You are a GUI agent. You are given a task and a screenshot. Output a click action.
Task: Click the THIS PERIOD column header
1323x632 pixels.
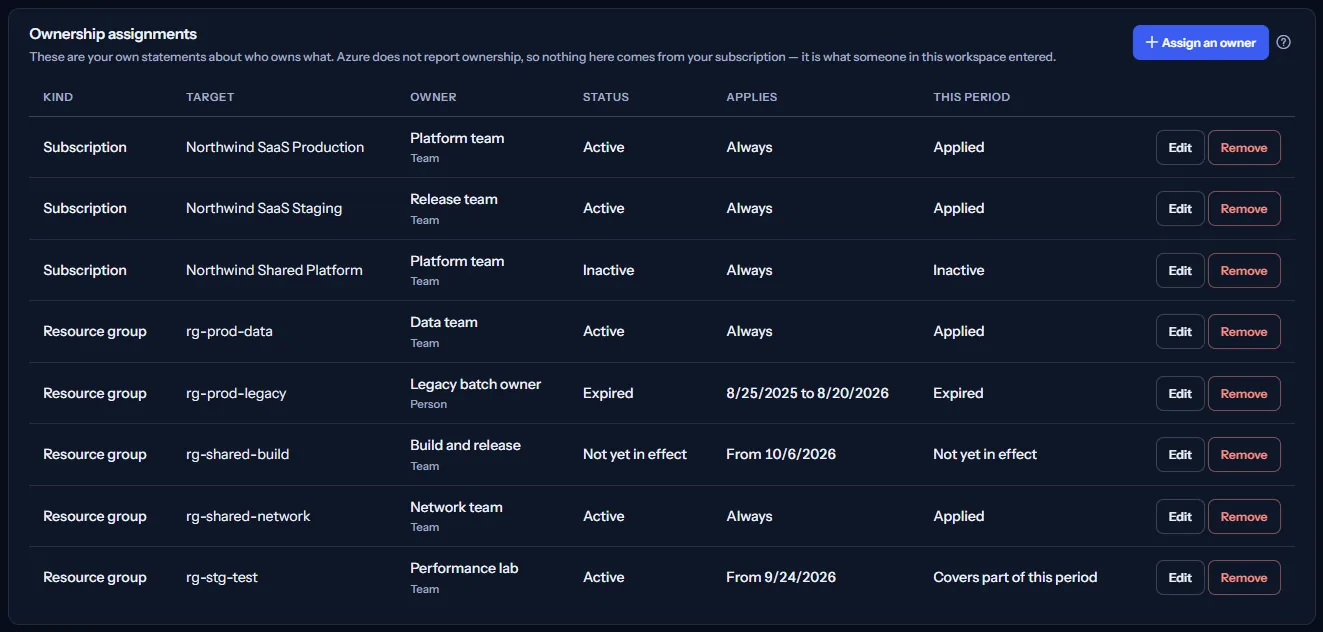coord(971,97)
